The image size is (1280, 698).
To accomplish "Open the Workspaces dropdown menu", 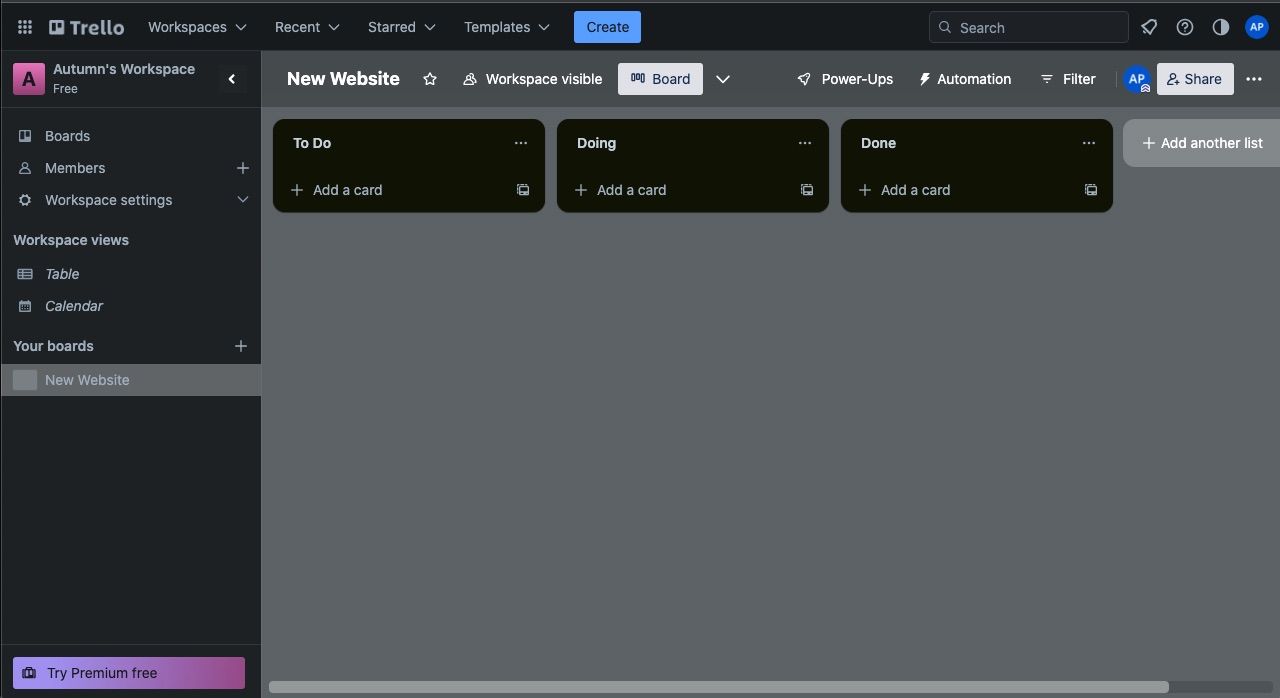I will (197, 27).
